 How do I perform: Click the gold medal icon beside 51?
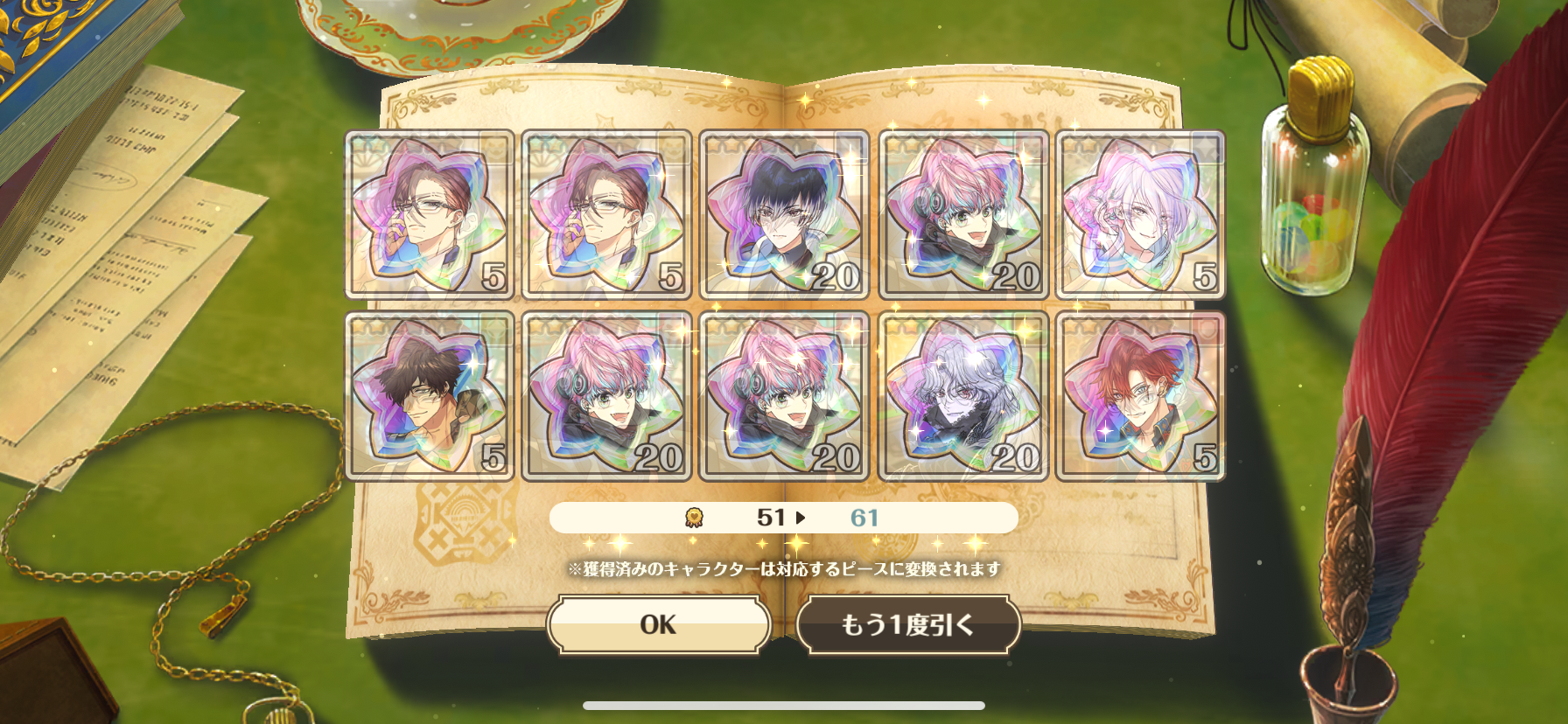pos(694,518)
